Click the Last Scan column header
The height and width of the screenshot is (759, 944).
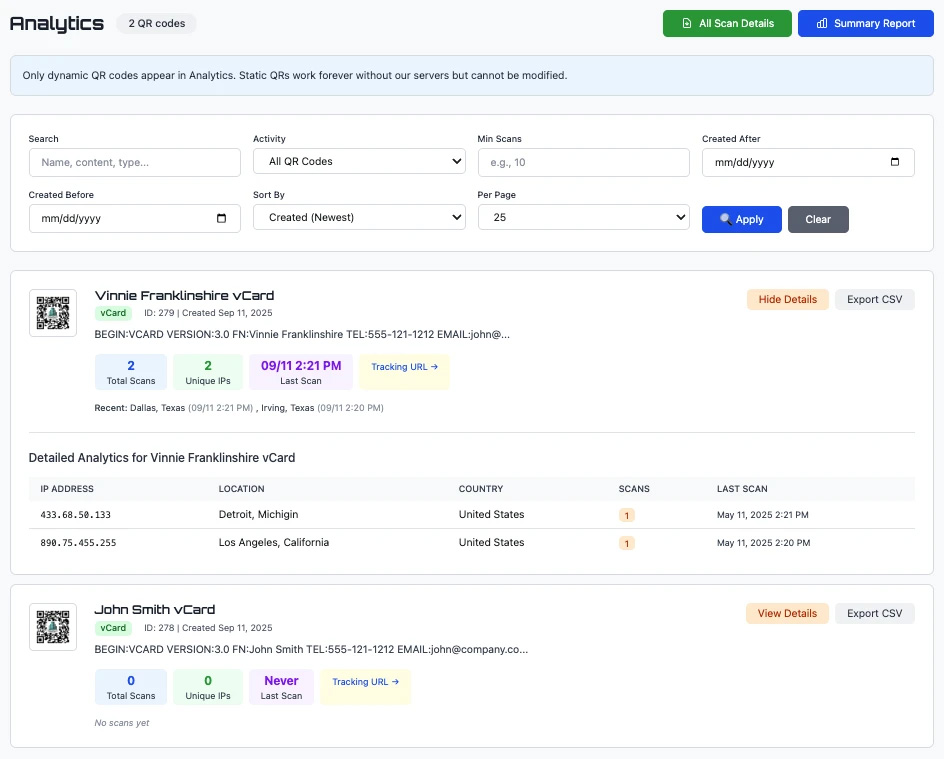742,489
